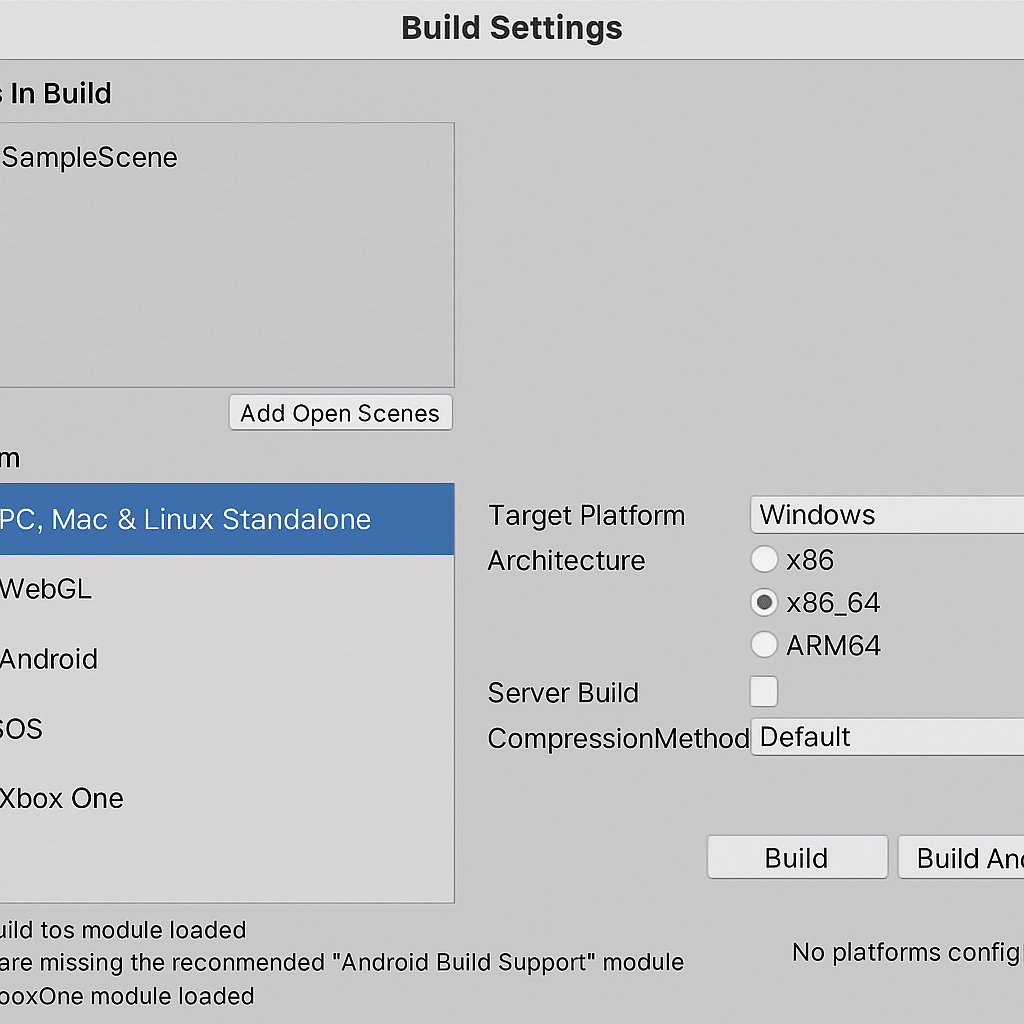1024x1024 pixels.
Task: Click Add Open Scenes
Action: 340,412
